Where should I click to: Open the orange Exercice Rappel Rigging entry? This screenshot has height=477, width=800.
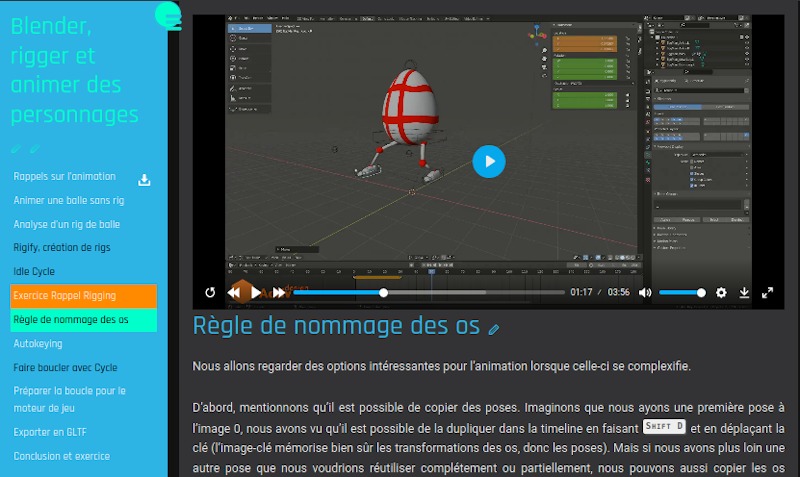click(x=84, y=296)
